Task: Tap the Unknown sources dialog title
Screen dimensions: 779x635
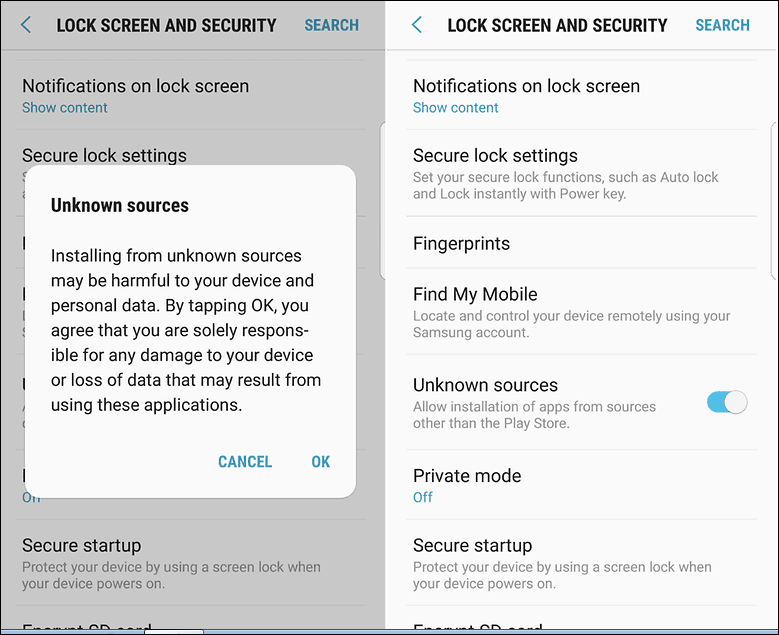Action: coord(119,206)
